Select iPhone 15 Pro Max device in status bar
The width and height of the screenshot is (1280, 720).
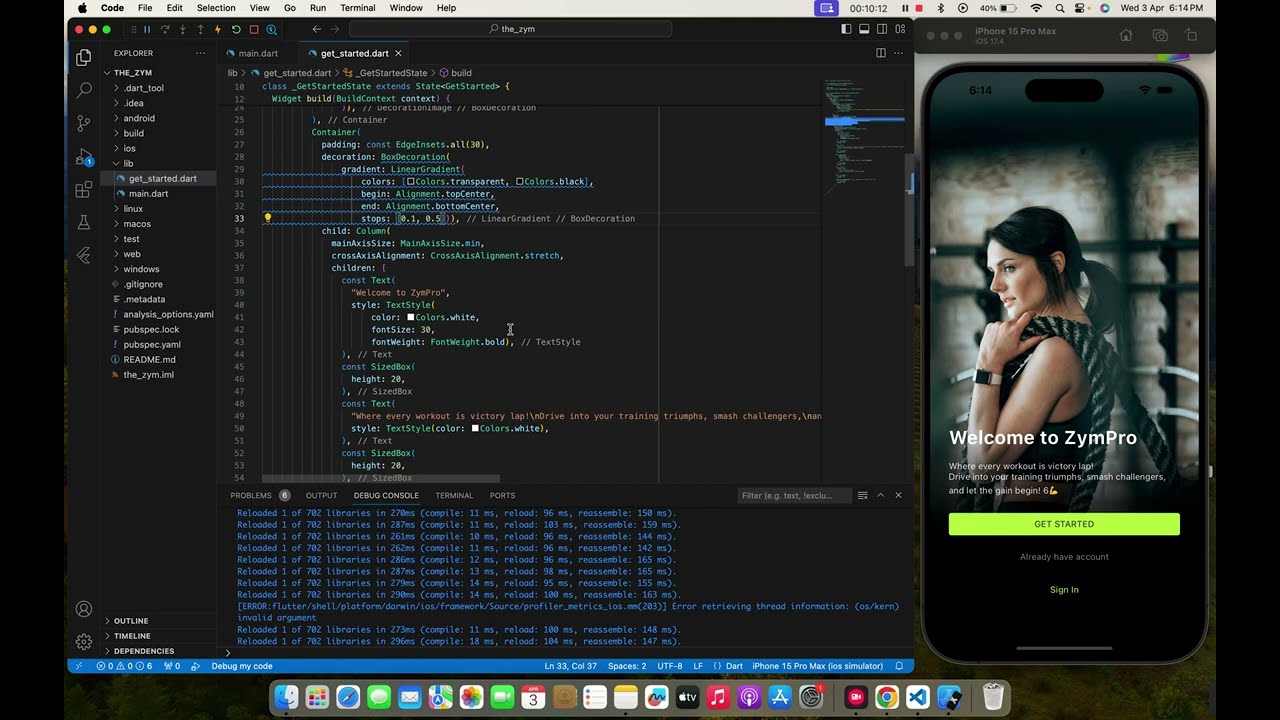pos(818,666)
